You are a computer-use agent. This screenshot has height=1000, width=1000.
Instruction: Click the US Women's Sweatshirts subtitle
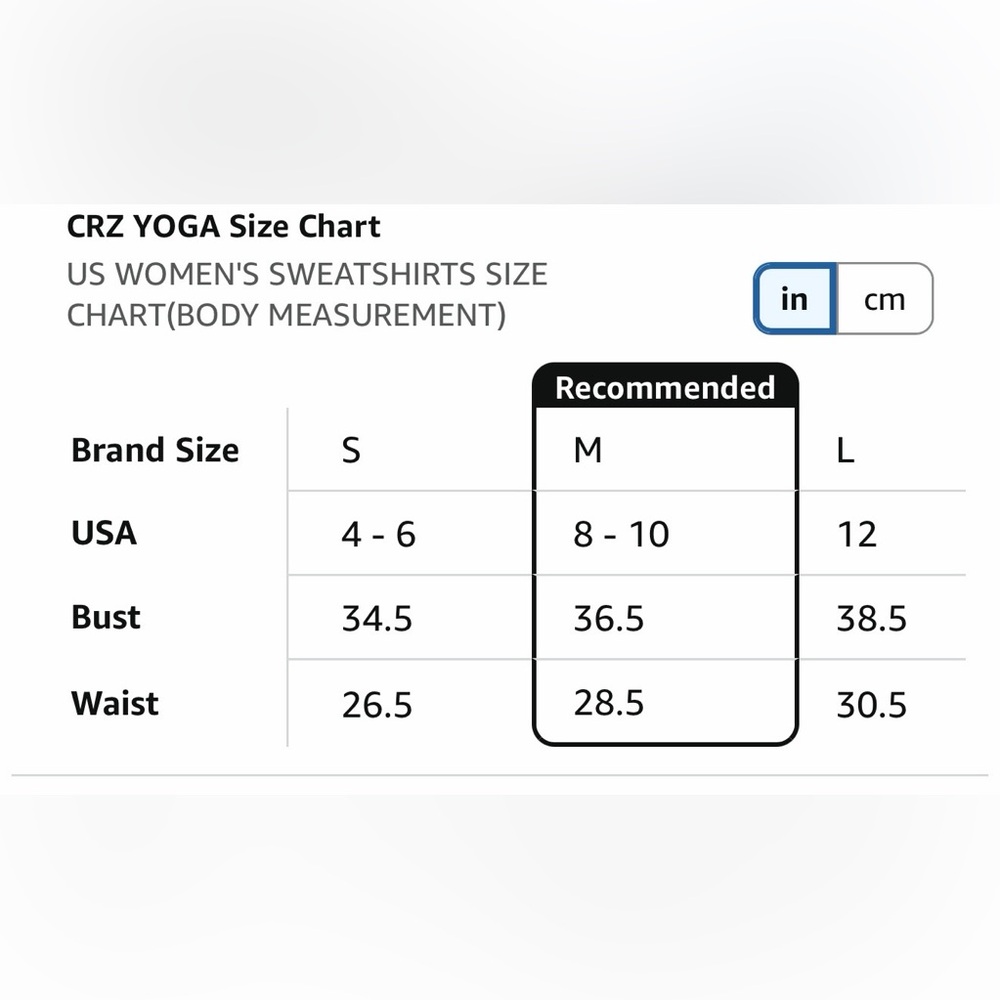click(x=307, y=295)
